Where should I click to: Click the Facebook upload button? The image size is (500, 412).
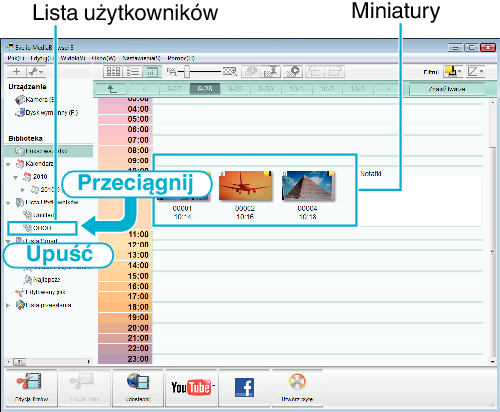coord(244,388)
